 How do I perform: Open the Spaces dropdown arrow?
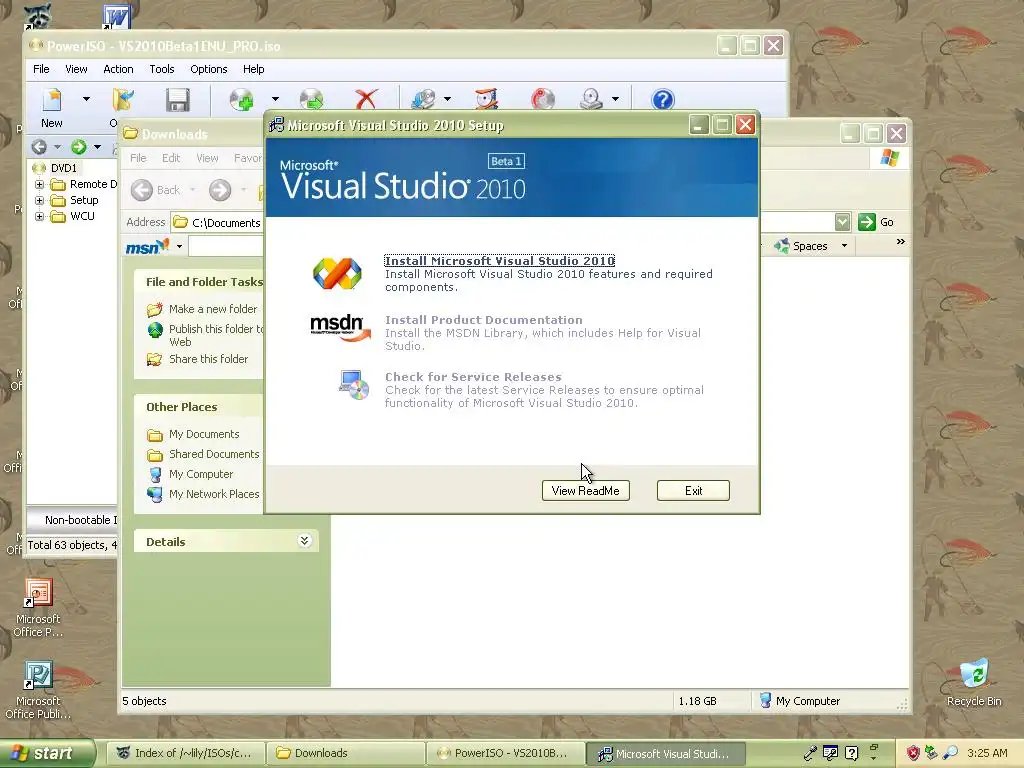point(844,246)
